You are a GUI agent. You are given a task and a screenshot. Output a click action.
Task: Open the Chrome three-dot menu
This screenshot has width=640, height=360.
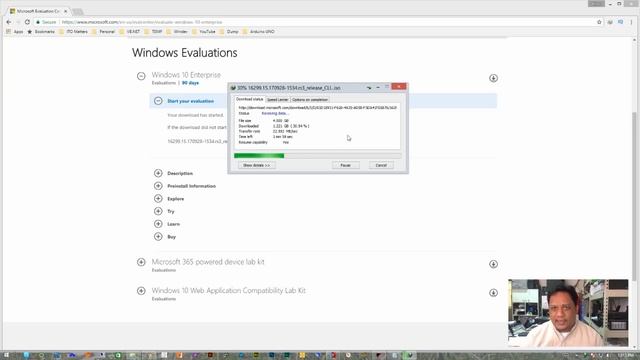click(631, 22)
